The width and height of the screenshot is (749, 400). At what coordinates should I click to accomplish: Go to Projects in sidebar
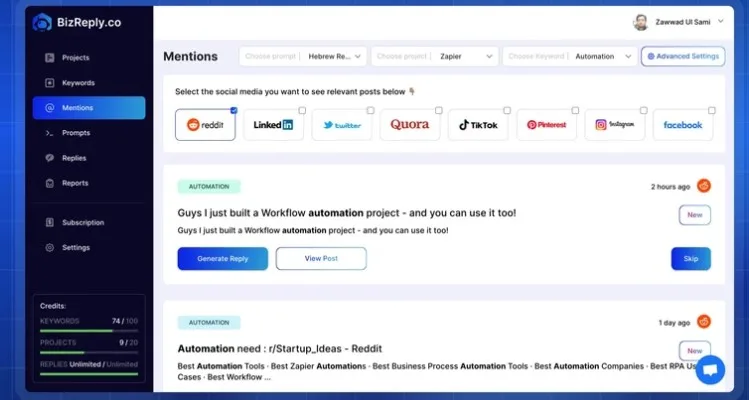(89, 58)
